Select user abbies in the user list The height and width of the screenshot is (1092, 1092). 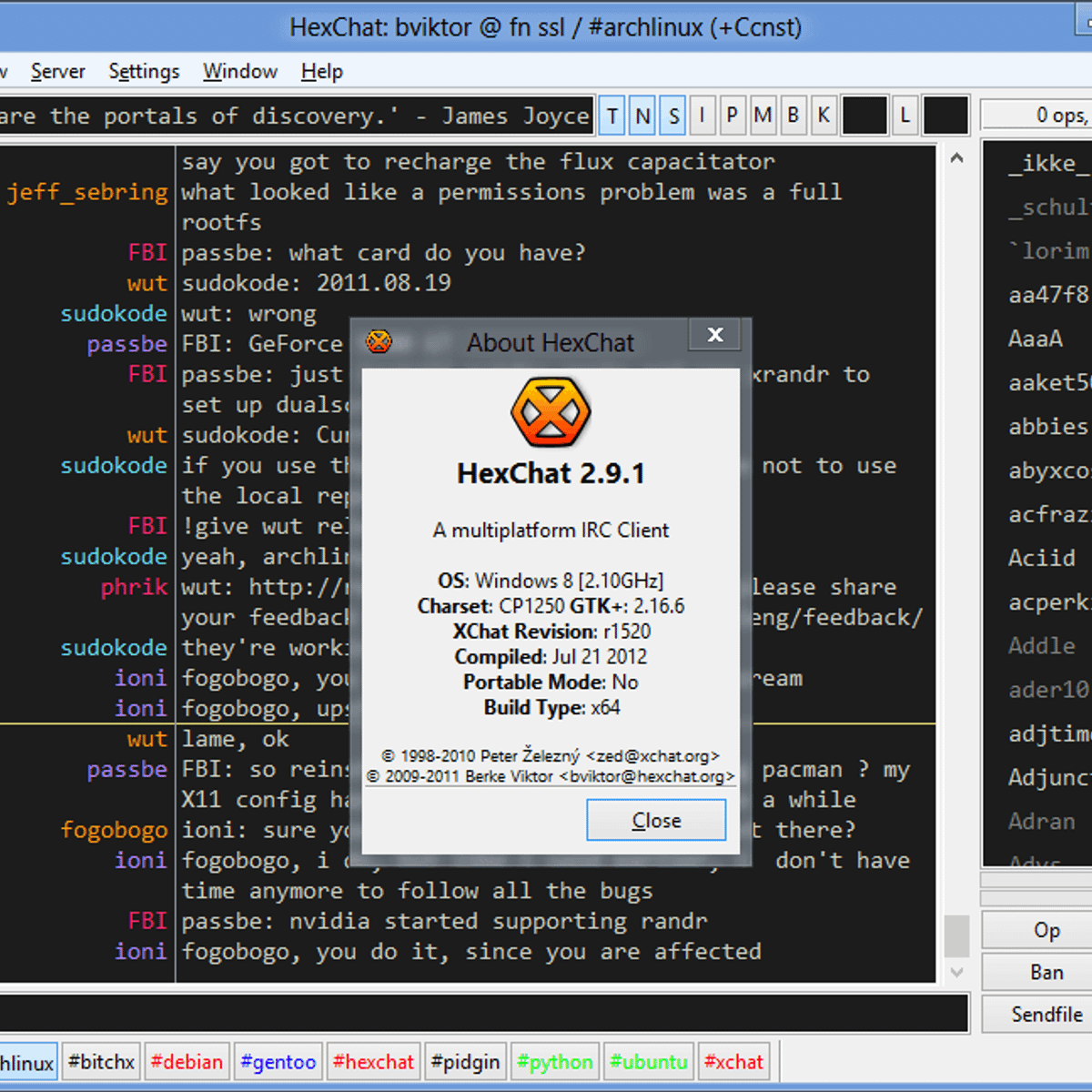tap(1046, 427)
